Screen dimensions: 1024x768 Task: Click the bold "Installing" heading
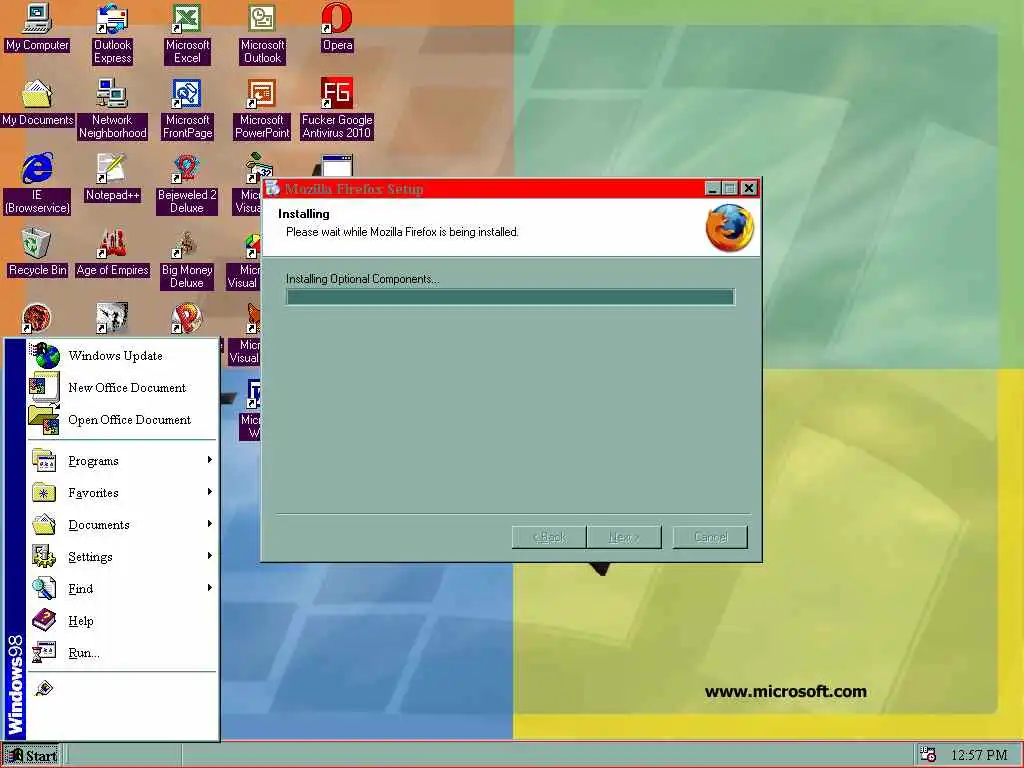304,214
